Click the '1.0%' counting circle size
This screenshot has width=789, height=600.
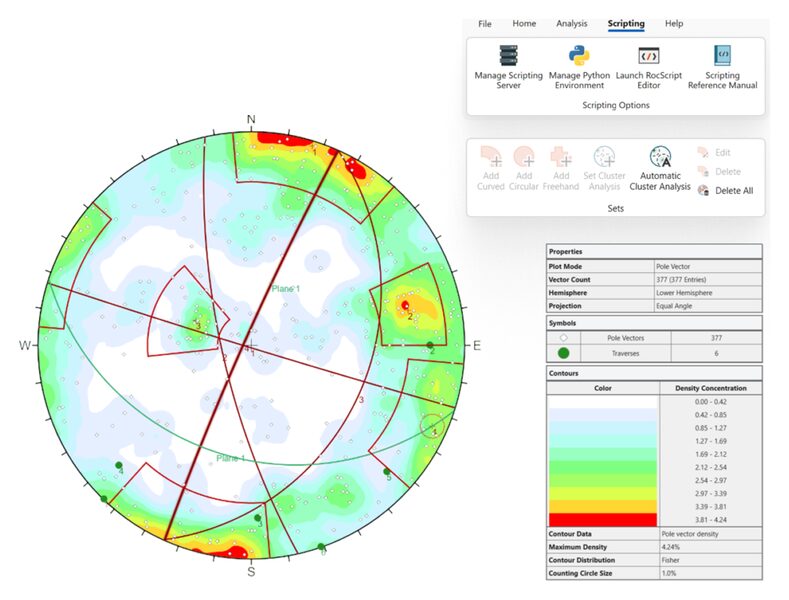669,573
